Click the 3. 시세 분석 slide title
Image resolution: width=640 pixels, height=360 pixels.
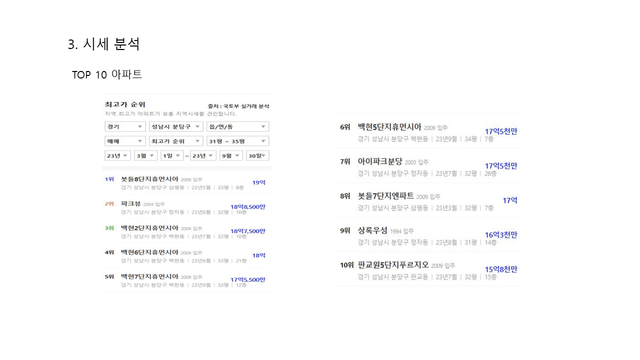104,44
